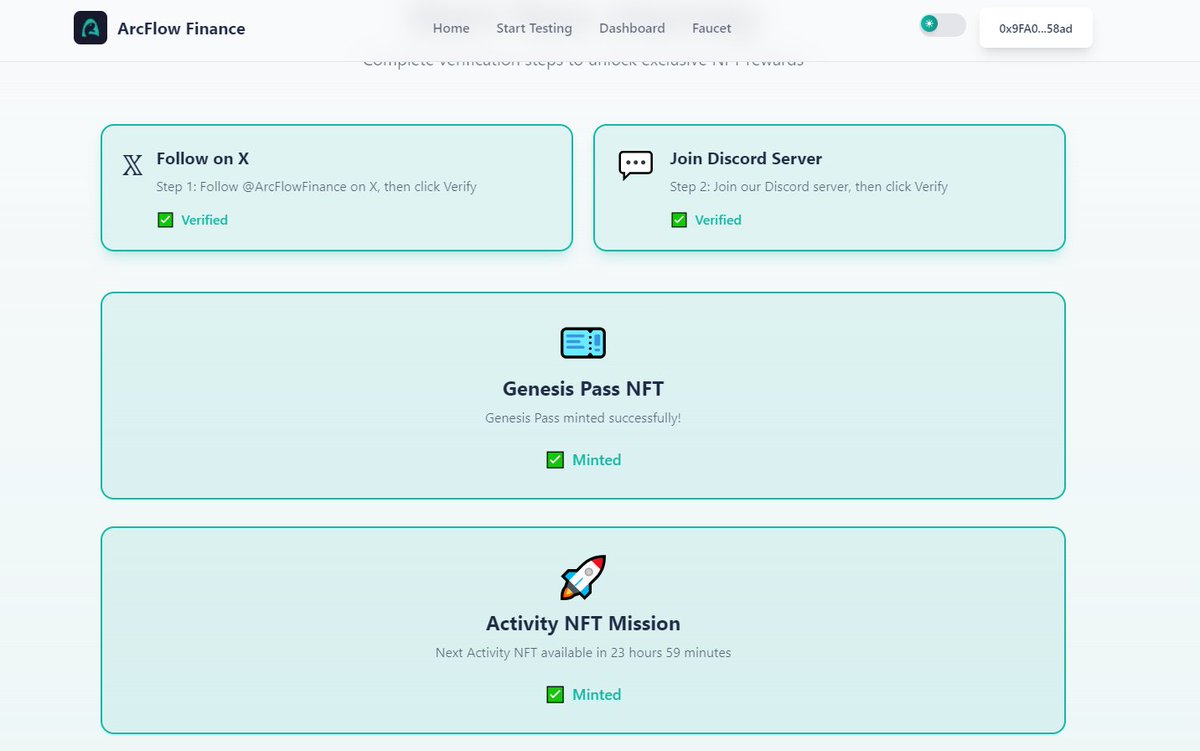Click Minted label in Genesis Pass card
This screenshot has width=1200, height=751.
point(597,460)
